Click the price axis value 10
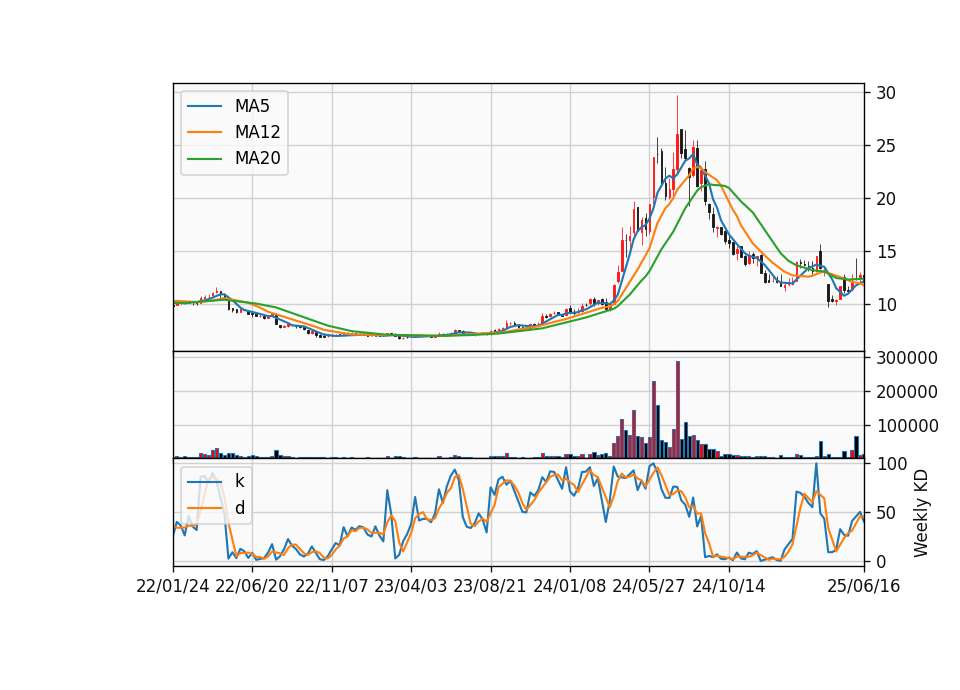 (886, 305)
